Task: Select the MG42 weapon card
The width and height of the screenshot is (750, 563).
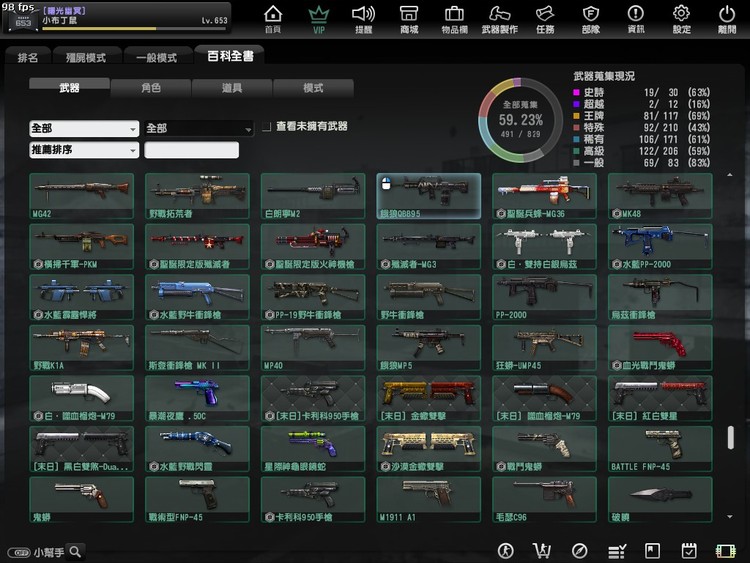Action: tap(81, 196)
